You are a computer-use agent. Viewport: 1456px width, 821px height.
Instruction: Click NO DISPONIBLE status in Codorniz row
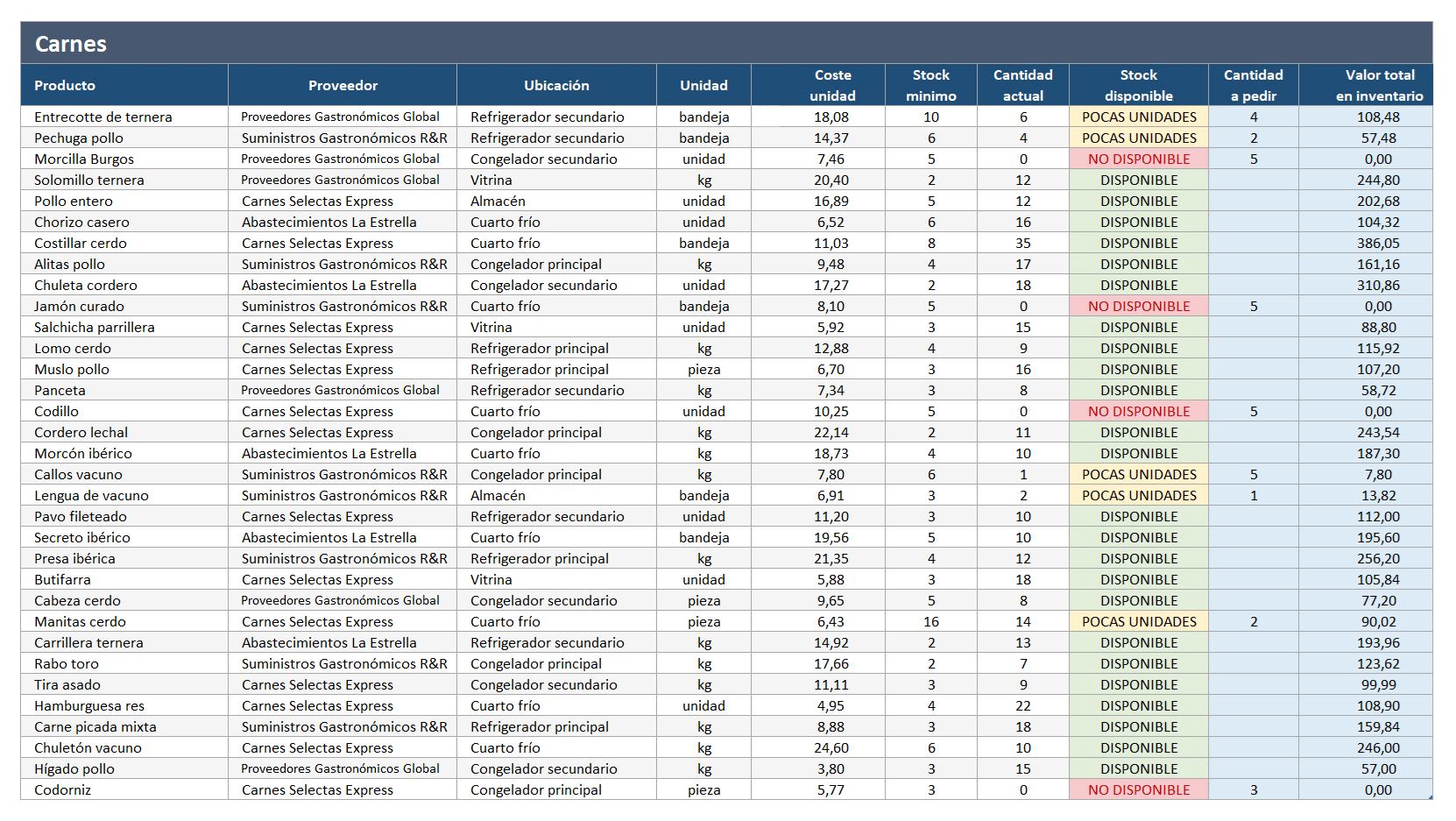1139,789
